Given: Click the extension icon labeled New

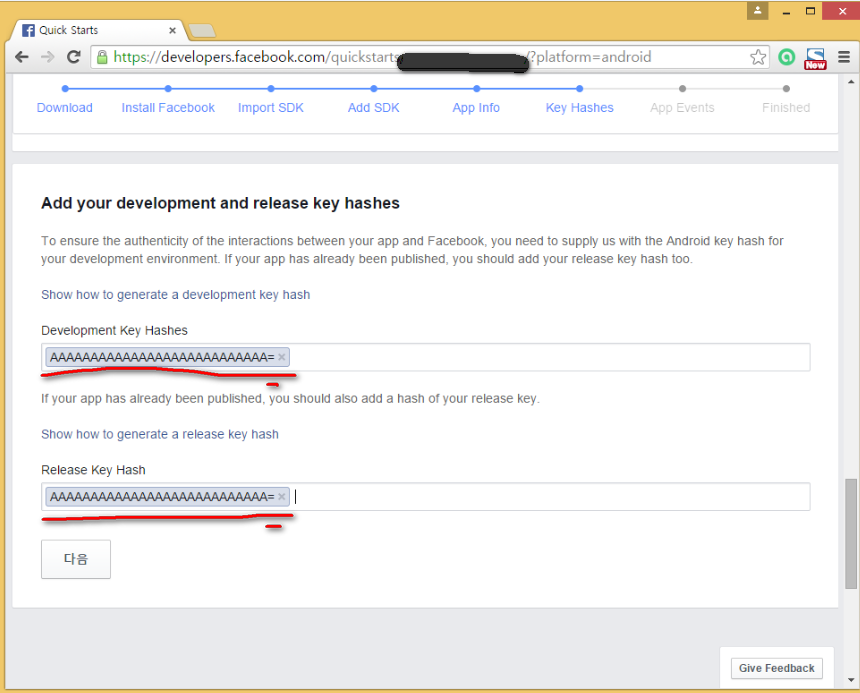Looking at the screenshot, I should 816,58.
